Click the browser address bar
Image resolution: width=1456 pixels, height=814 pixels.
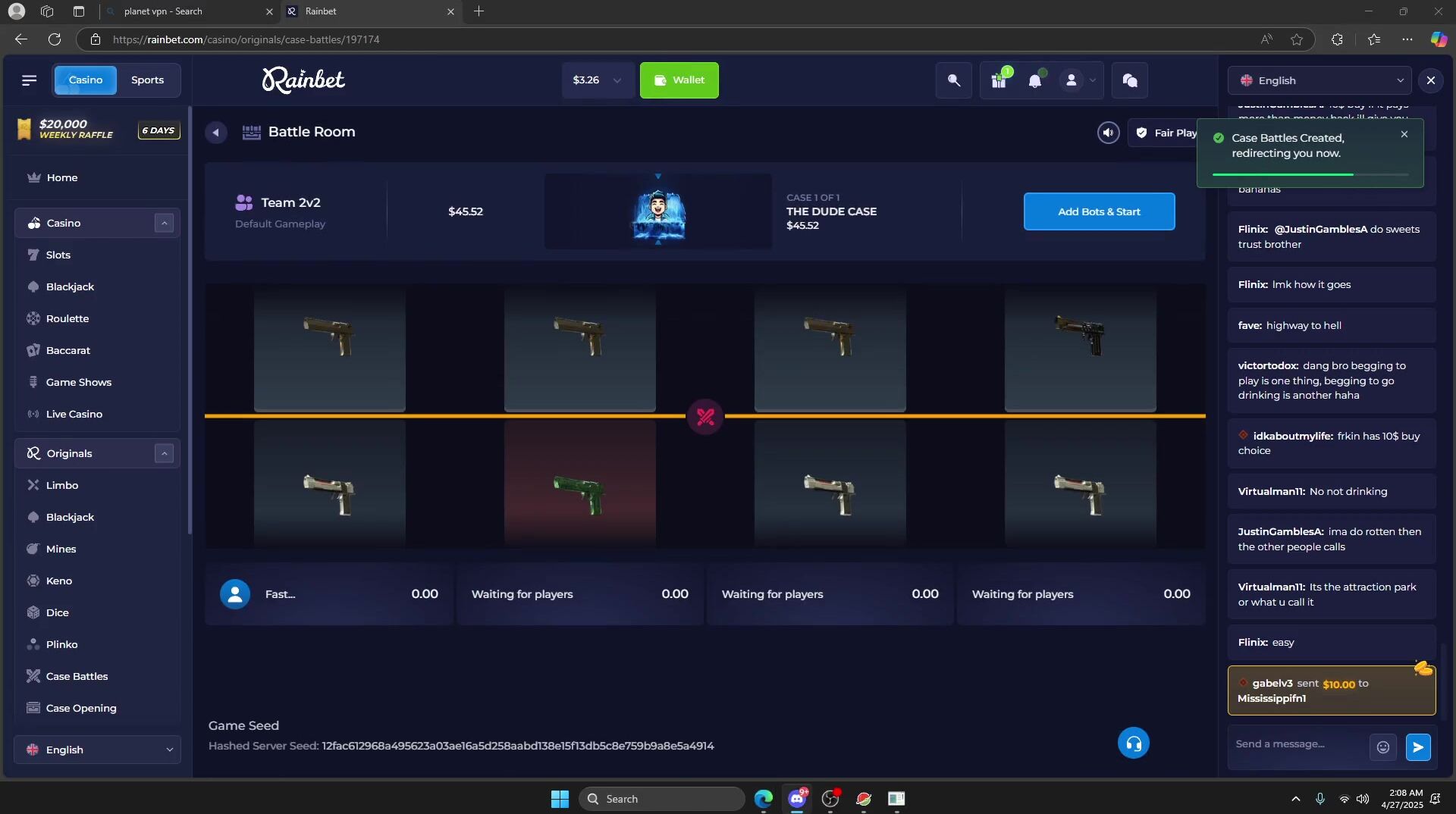(667, 39)
